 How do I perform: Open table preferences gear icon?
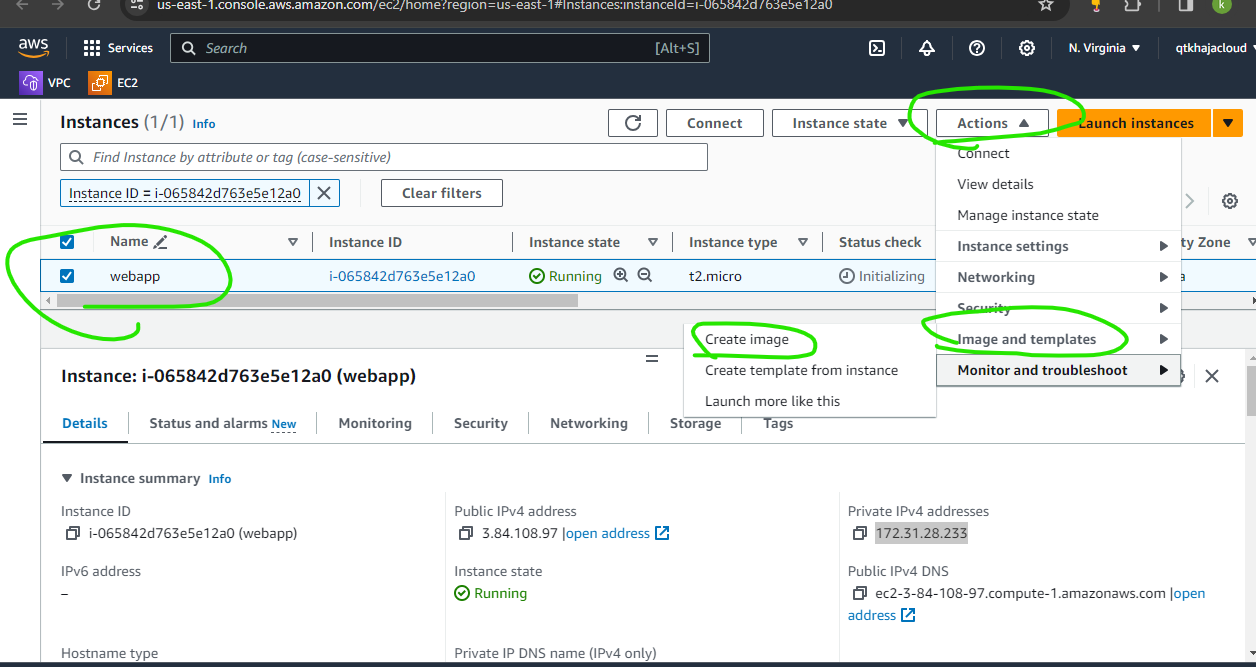(1230, 201)
